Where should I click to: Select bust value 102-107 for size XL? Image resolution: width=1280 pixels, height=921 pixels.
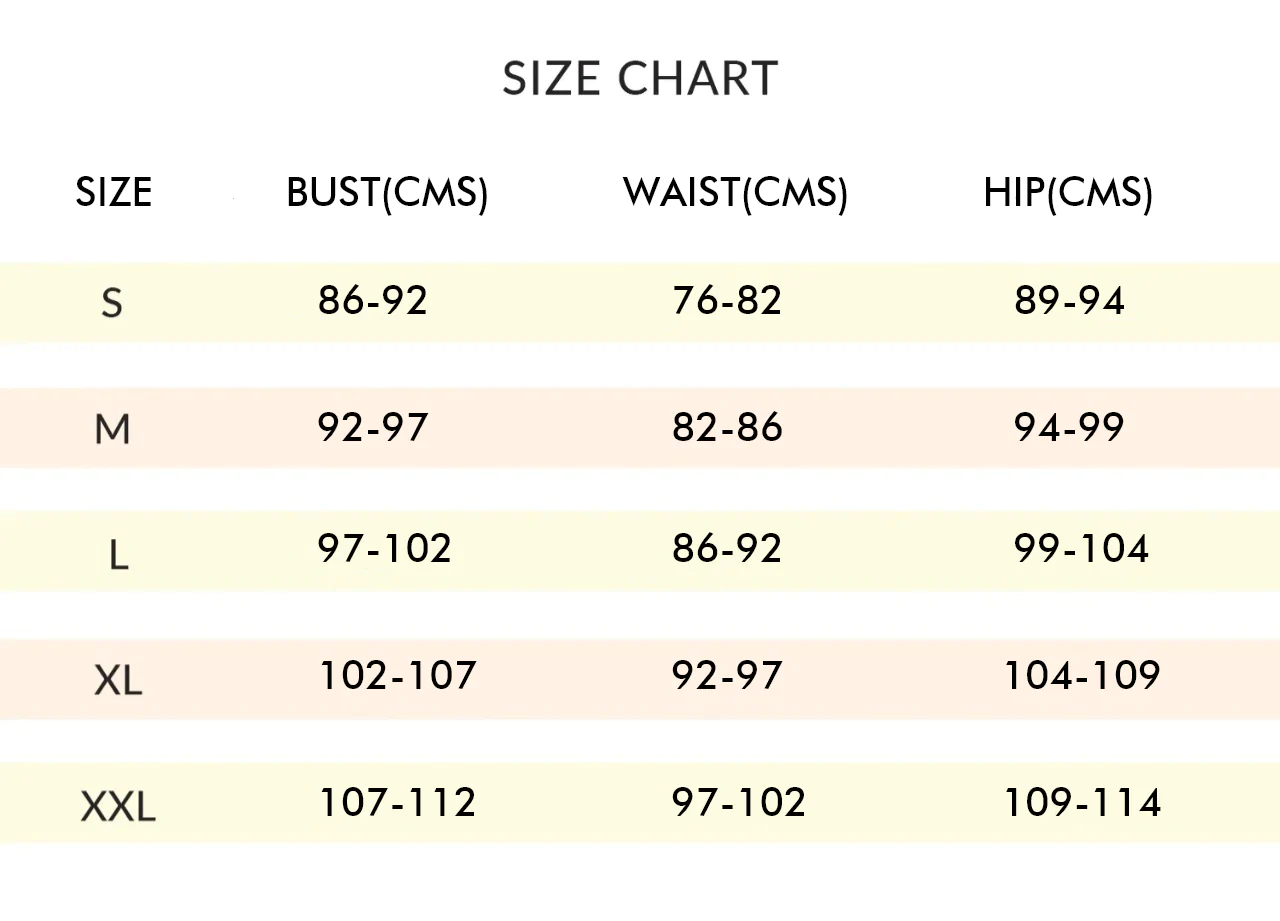pos(397,676)
